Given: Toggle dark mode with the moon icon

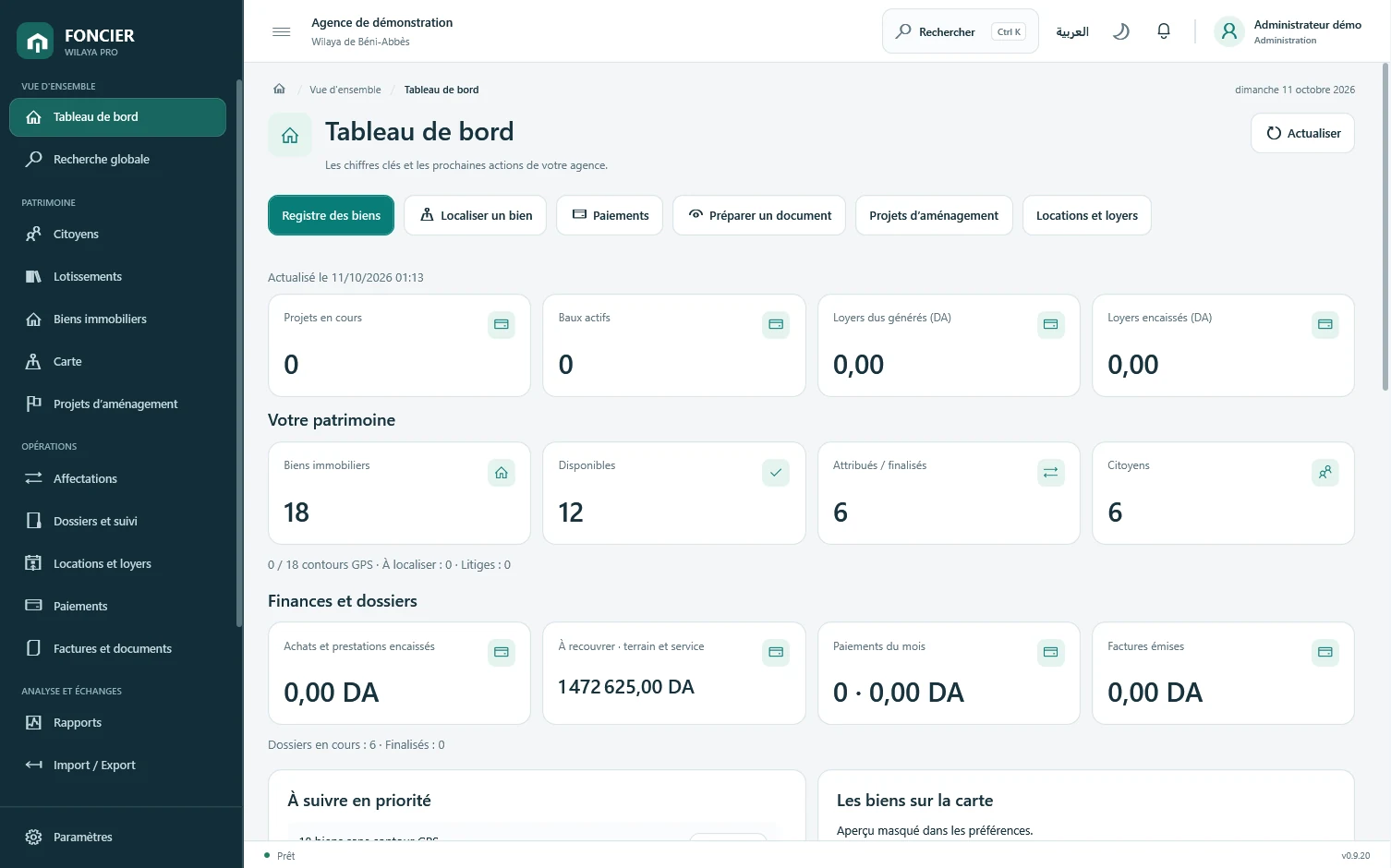Looking at the screenshot, I should click(x=1121, y=31).
